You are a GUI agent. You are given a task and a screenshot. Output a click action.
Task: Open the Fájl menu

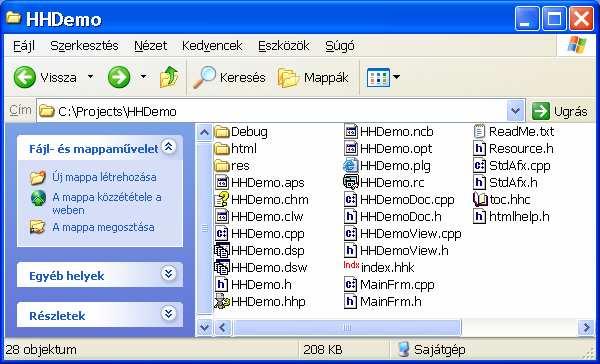pos(24,46)
